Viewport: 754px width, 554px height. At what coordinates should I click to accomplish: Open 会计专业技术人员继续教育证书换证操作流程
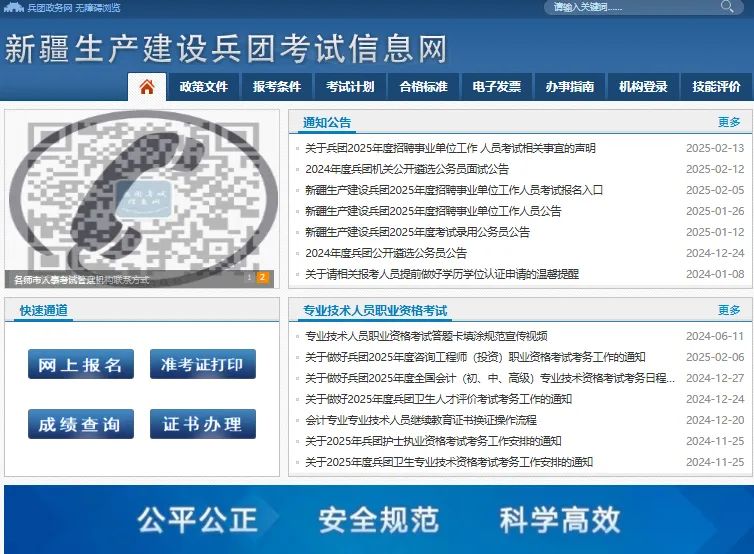click(x=421, y=420)
